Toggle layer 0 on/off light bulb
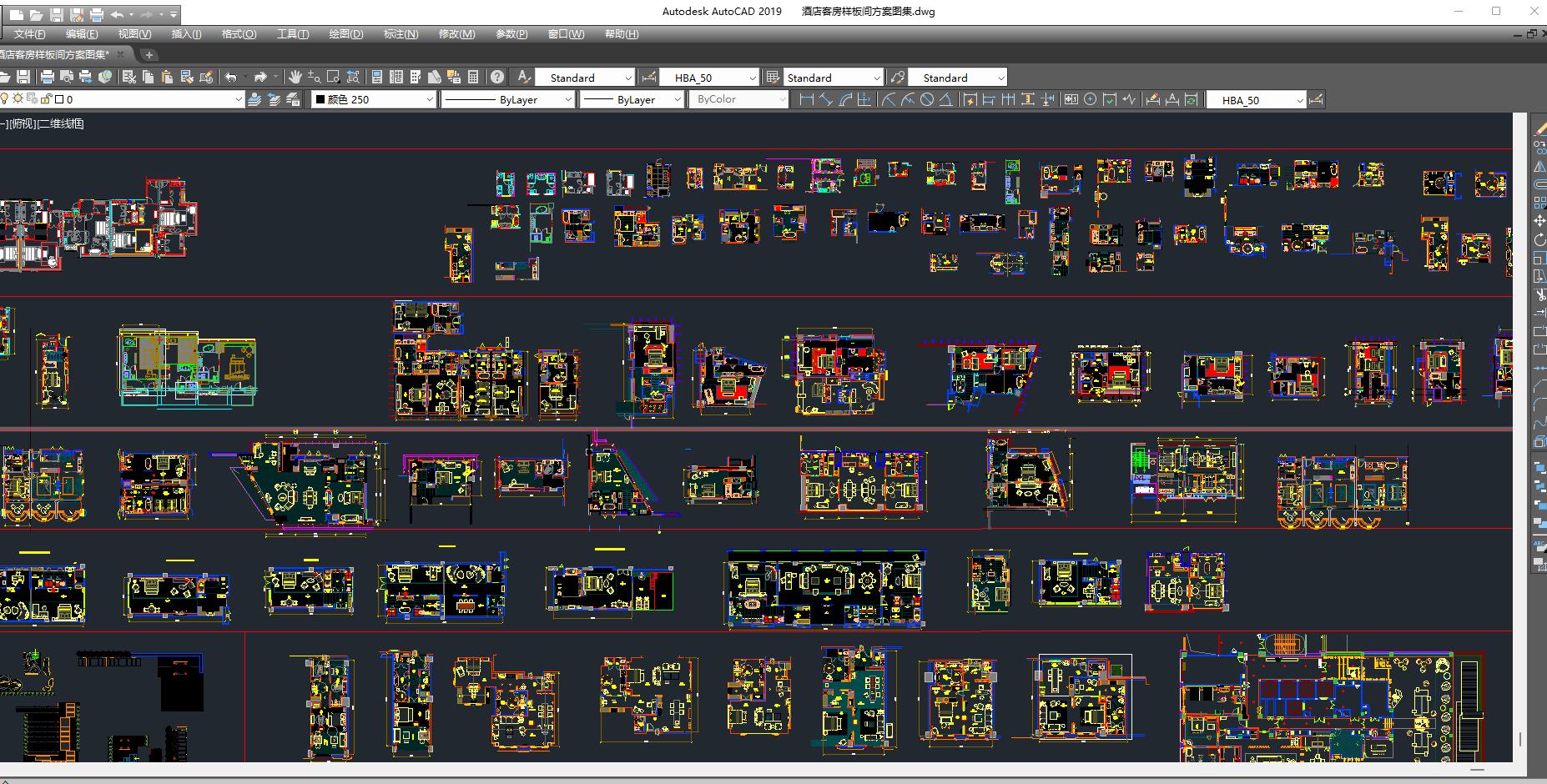 4,99
